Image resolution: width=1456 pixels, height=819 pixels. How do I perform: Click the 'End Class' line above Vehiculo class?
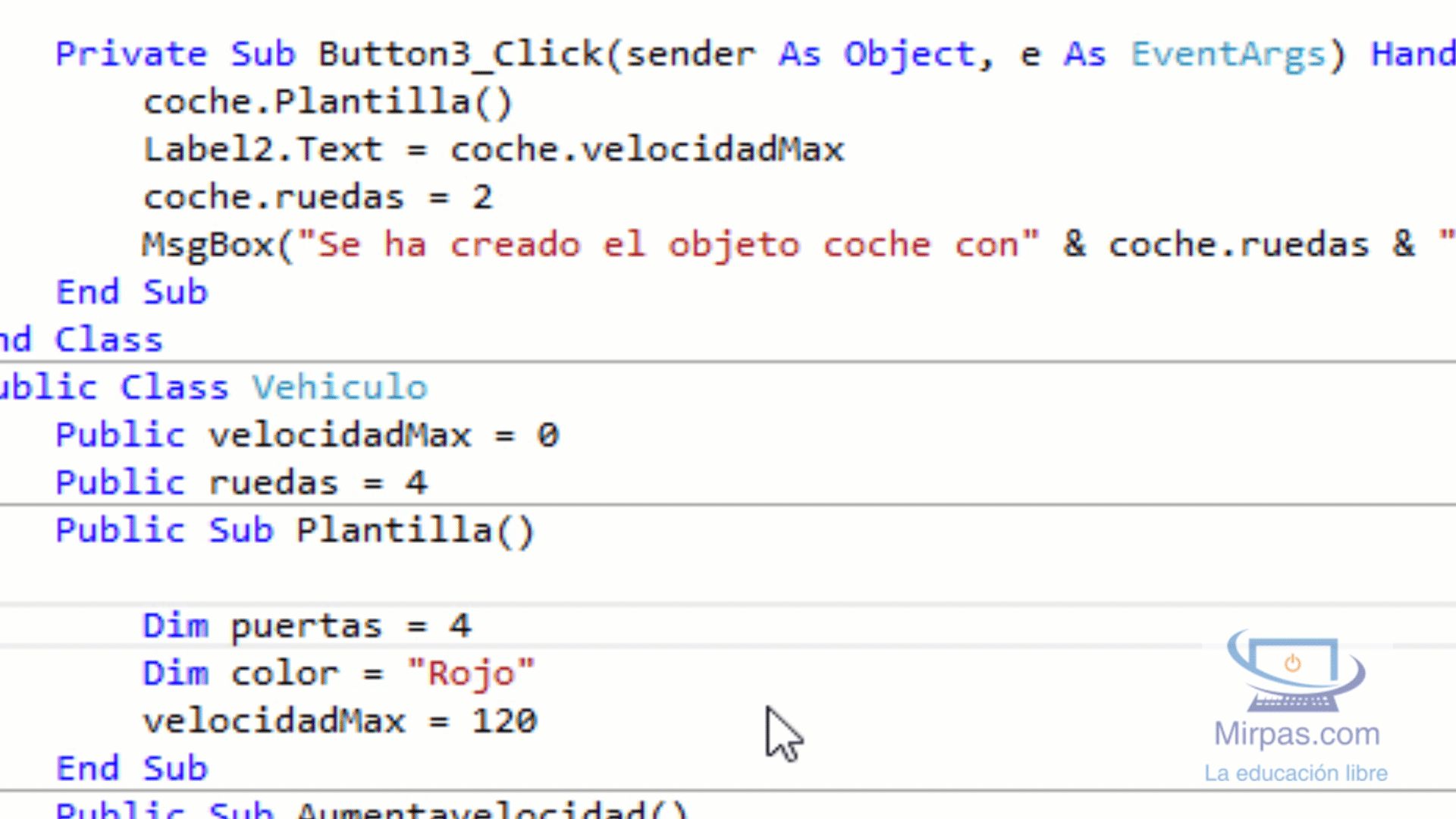(81, 340)
